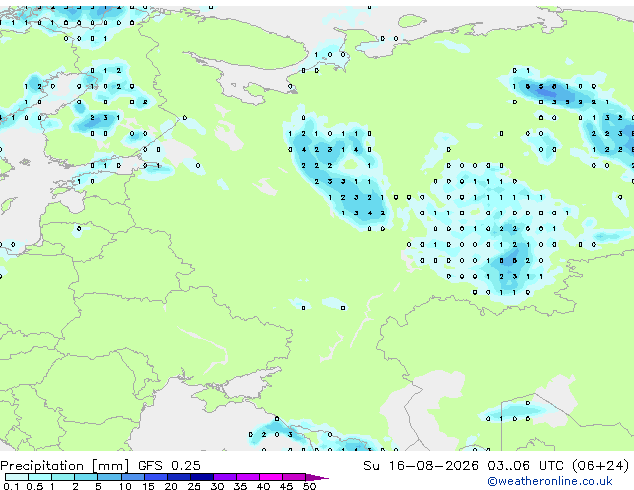Select the legend swatch between 40 and 45

pyautogui.click(x=271, y=477)
